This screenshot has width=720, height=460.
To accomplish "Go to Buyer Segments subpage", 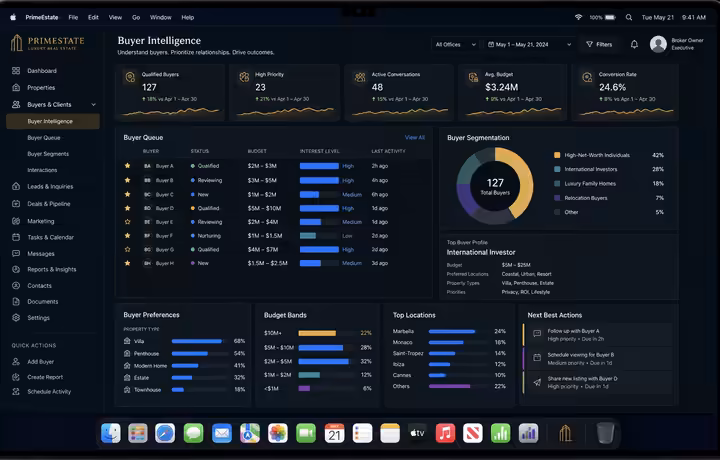I will [x=48, y=154].
